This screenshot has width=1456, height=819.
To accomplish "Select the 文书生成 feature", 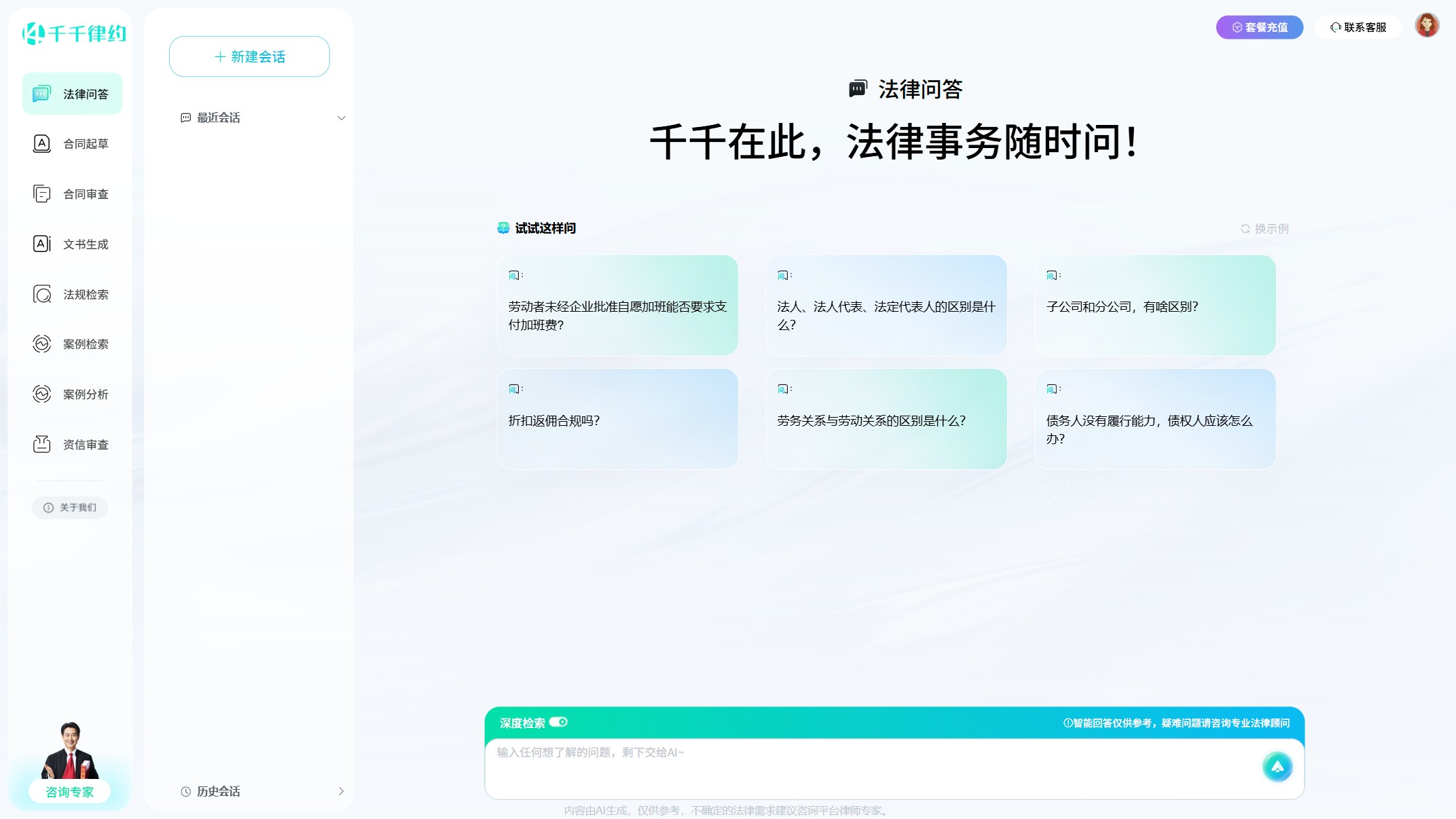I will (72, 244).
